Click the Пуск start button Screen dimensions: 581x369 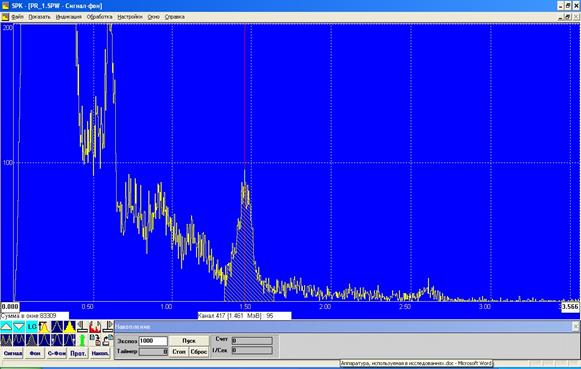point(189,340)
